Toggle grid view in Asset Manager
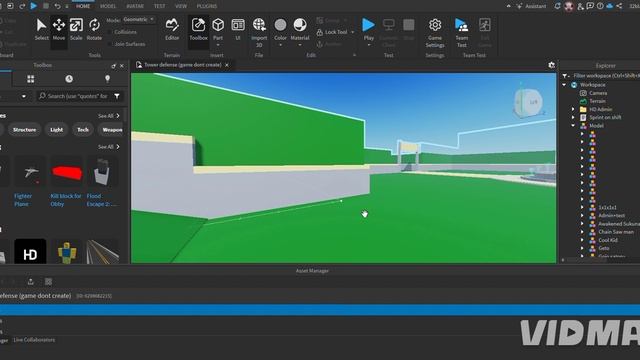Screen dimensions: 640x360 [49, 282]
